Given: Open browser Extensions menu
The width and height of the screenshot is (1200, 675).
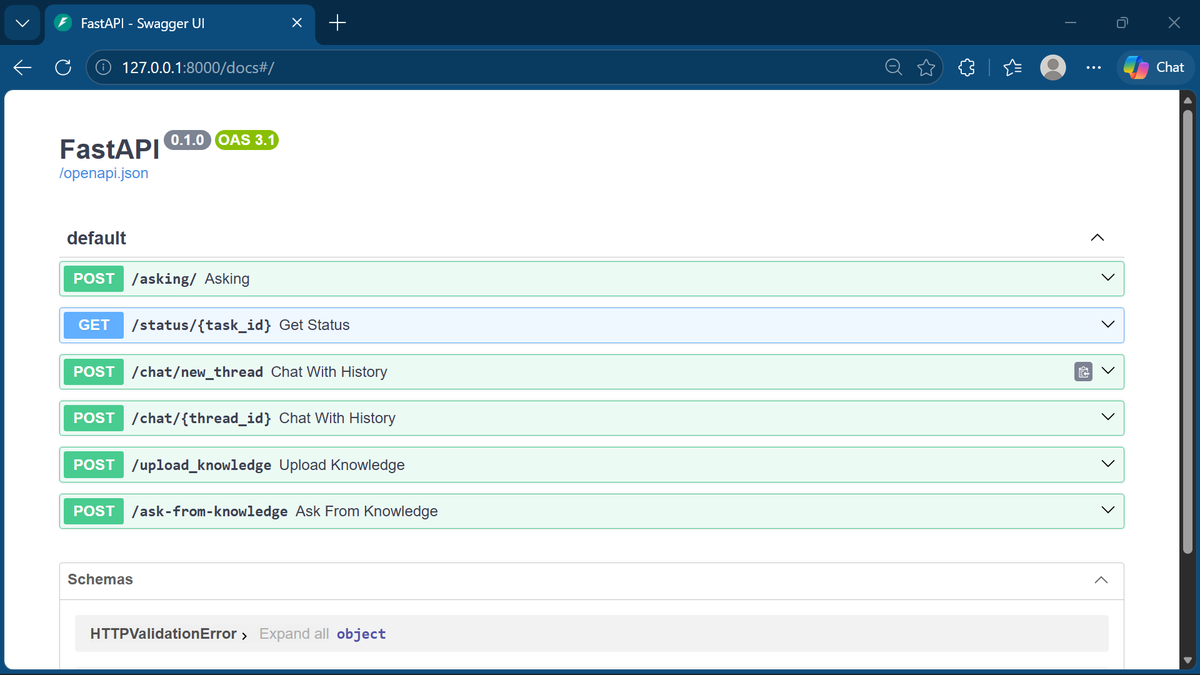Looking at the screenshot, I should tap(966, 67).
